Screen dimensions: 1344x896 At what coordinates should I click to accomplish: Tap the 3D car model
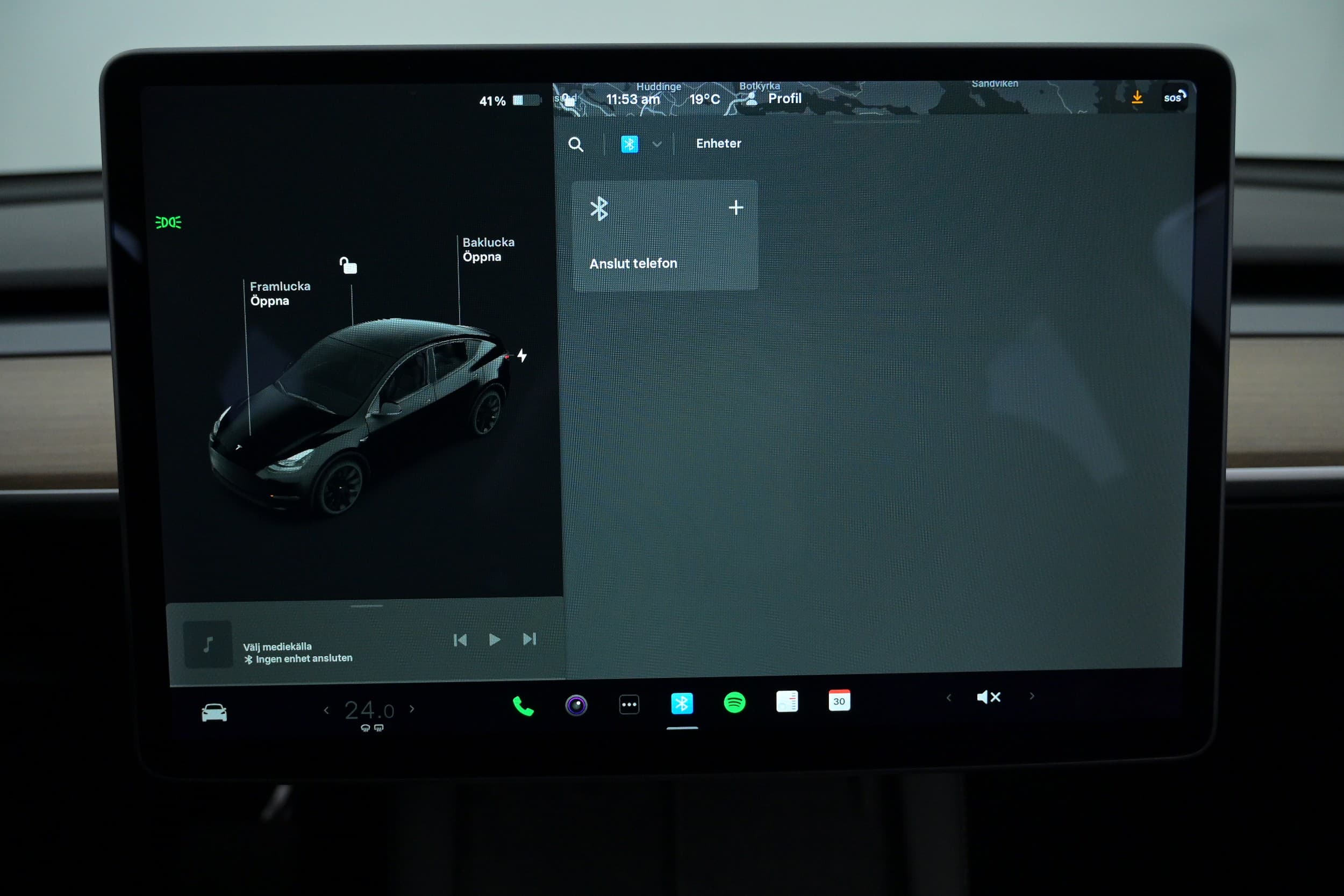pos(360,417)
